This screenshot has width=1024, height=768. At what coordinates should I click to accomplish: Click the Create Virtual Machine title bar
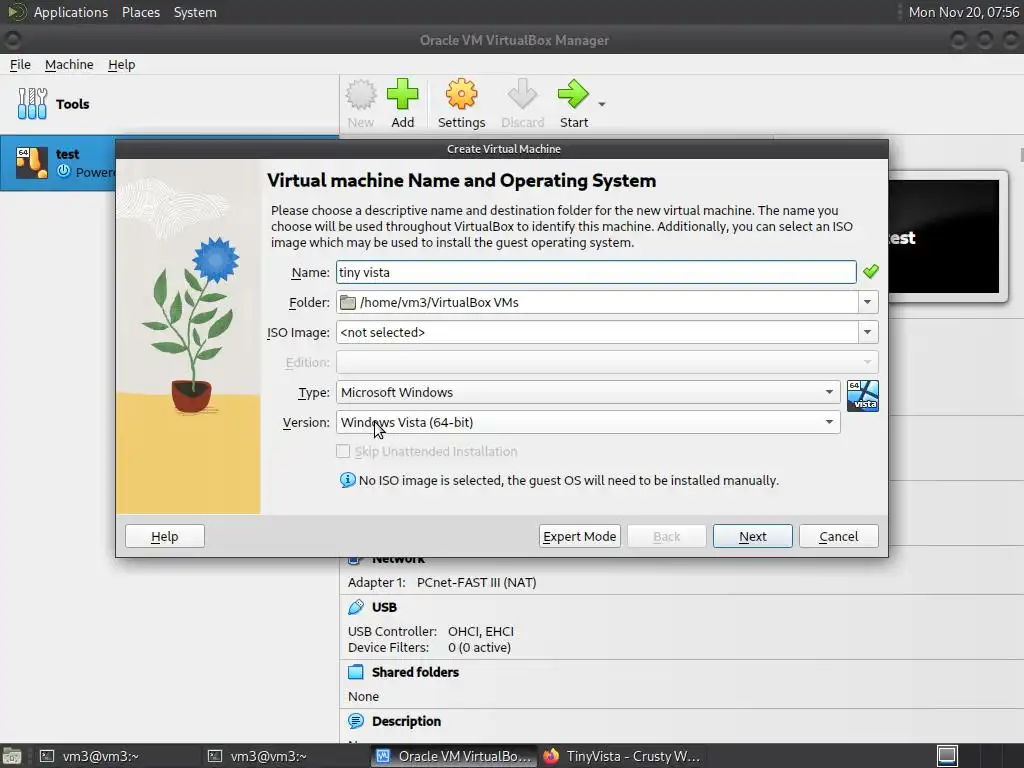pos(502,149)
